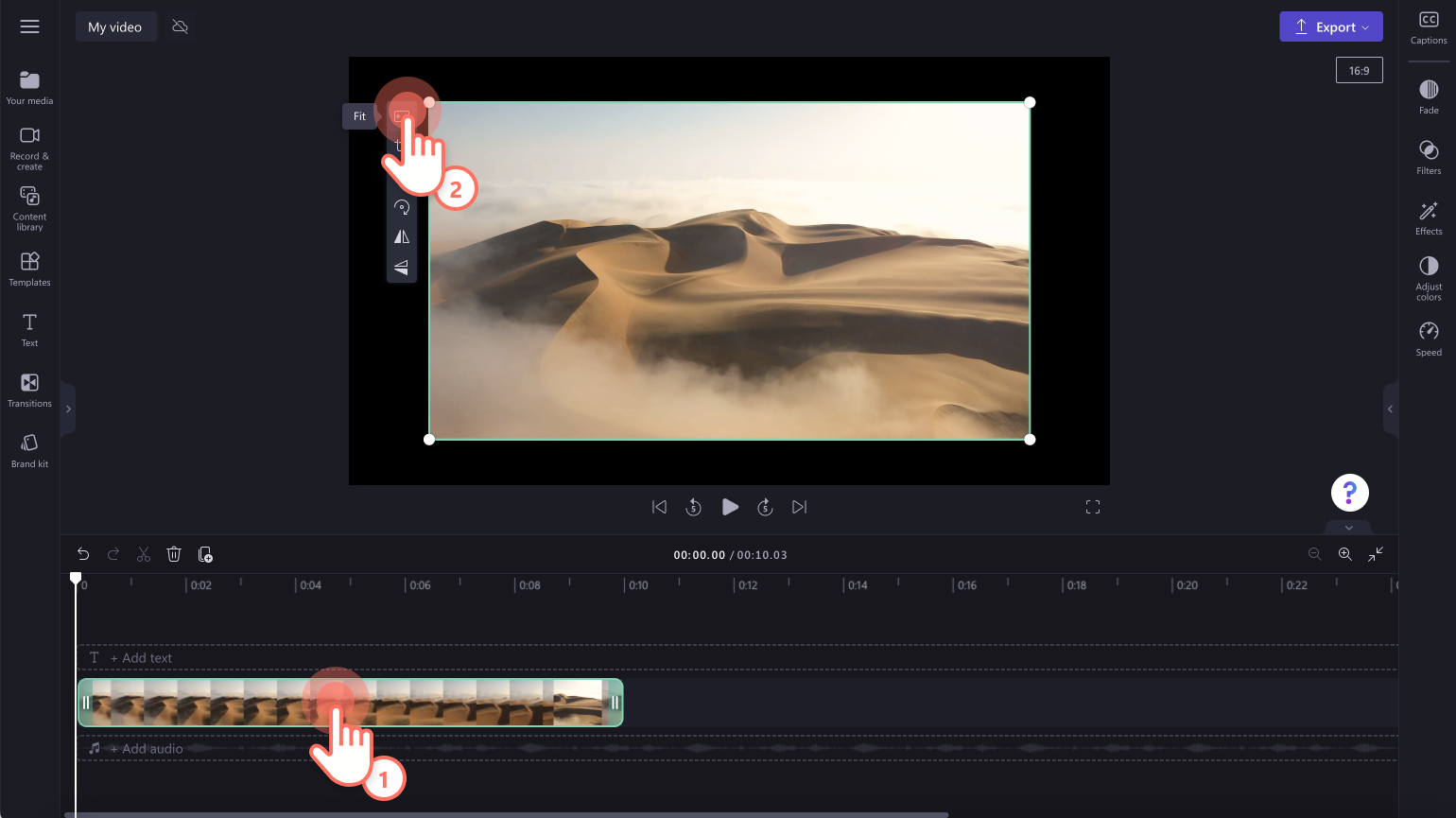Click the 0:10 mark on timeline ruler
This screenshot has width=1456, height=818.
638,585
